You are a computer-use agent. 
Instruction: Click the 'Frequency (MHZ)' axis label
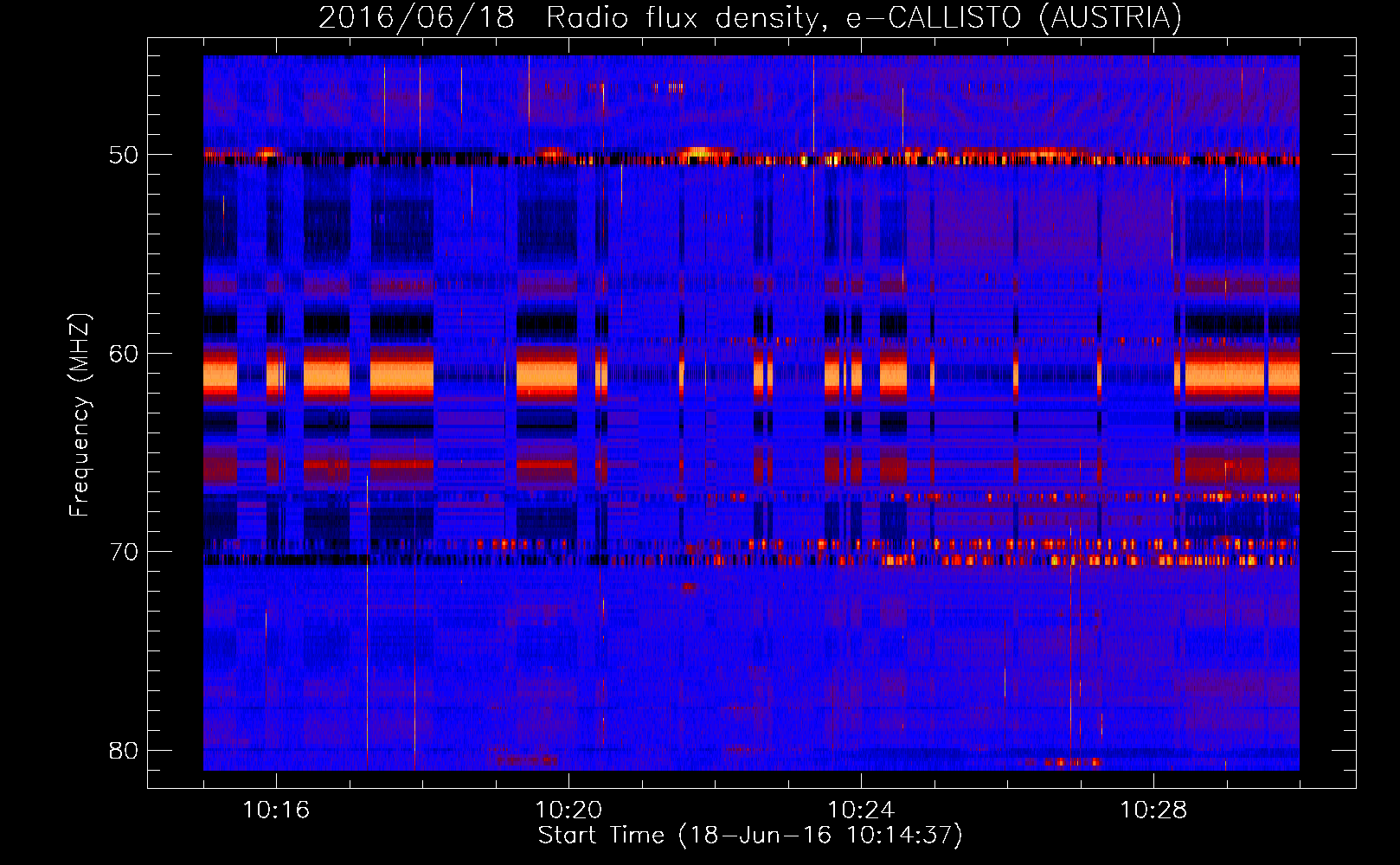(80, 414)
